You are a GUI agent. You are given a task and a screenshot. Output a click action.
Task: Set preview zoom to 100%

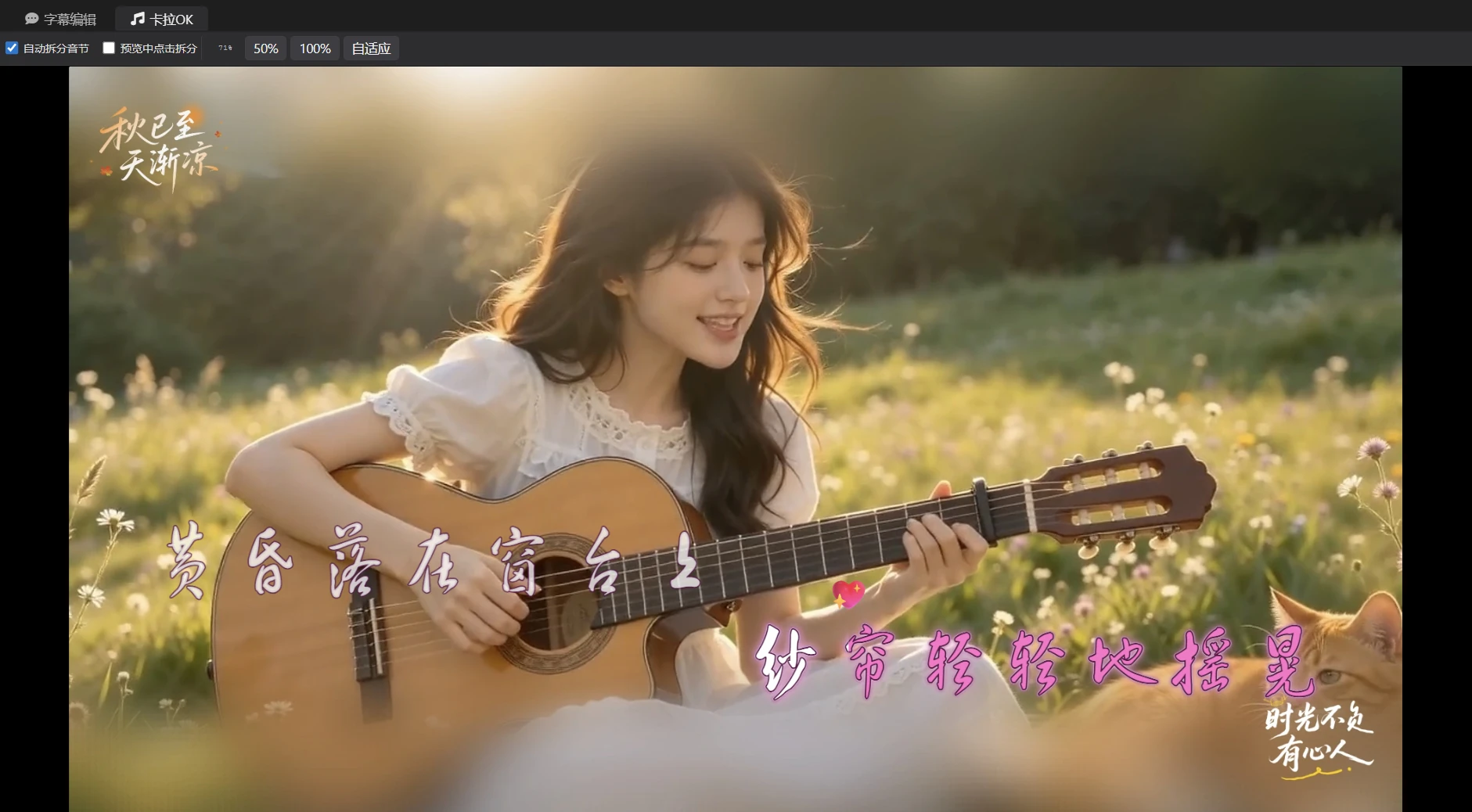click(315, 49)
